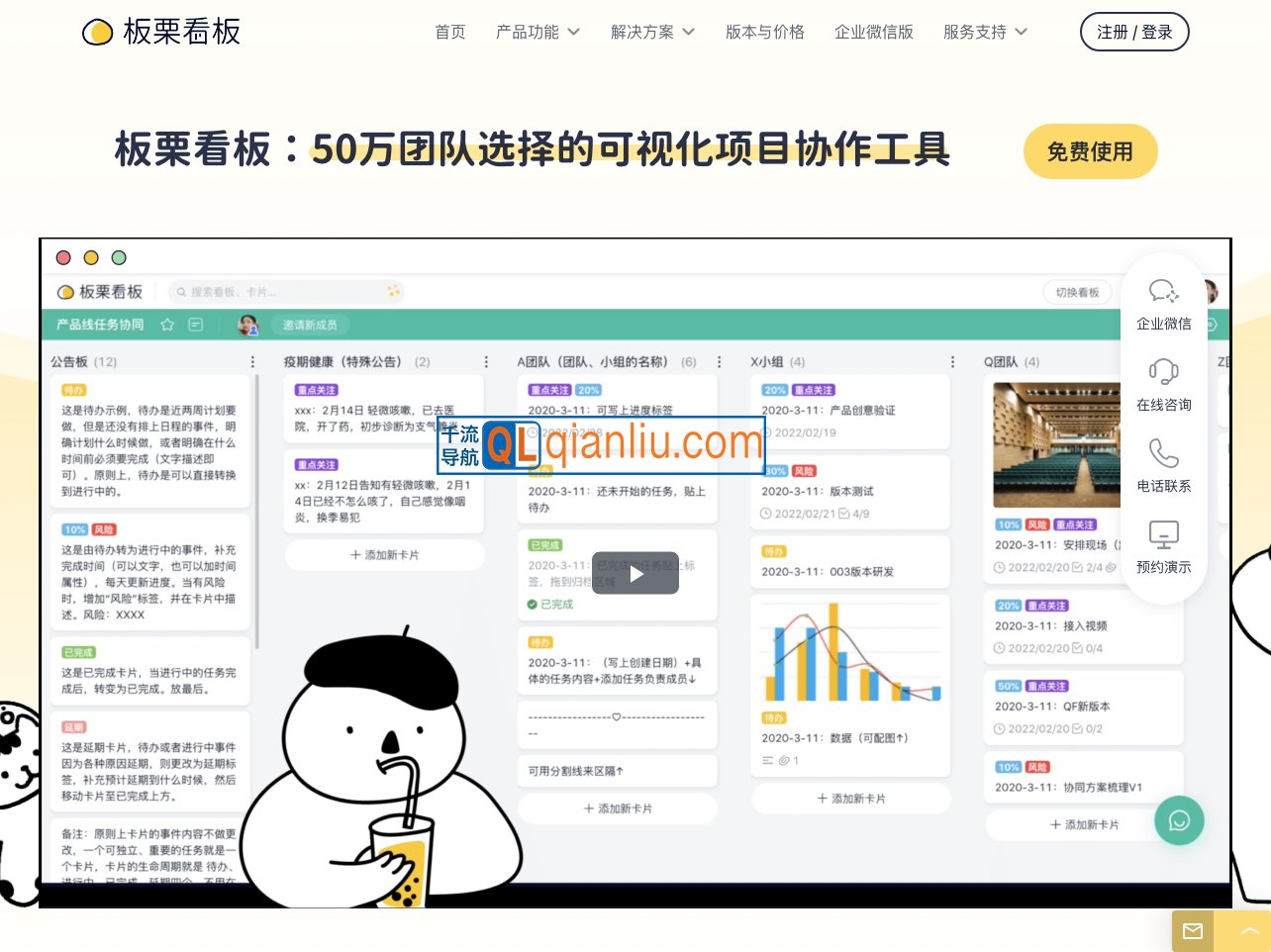Open 注册 / 登录
1271x952 pixels.
tap(1134, 31)
